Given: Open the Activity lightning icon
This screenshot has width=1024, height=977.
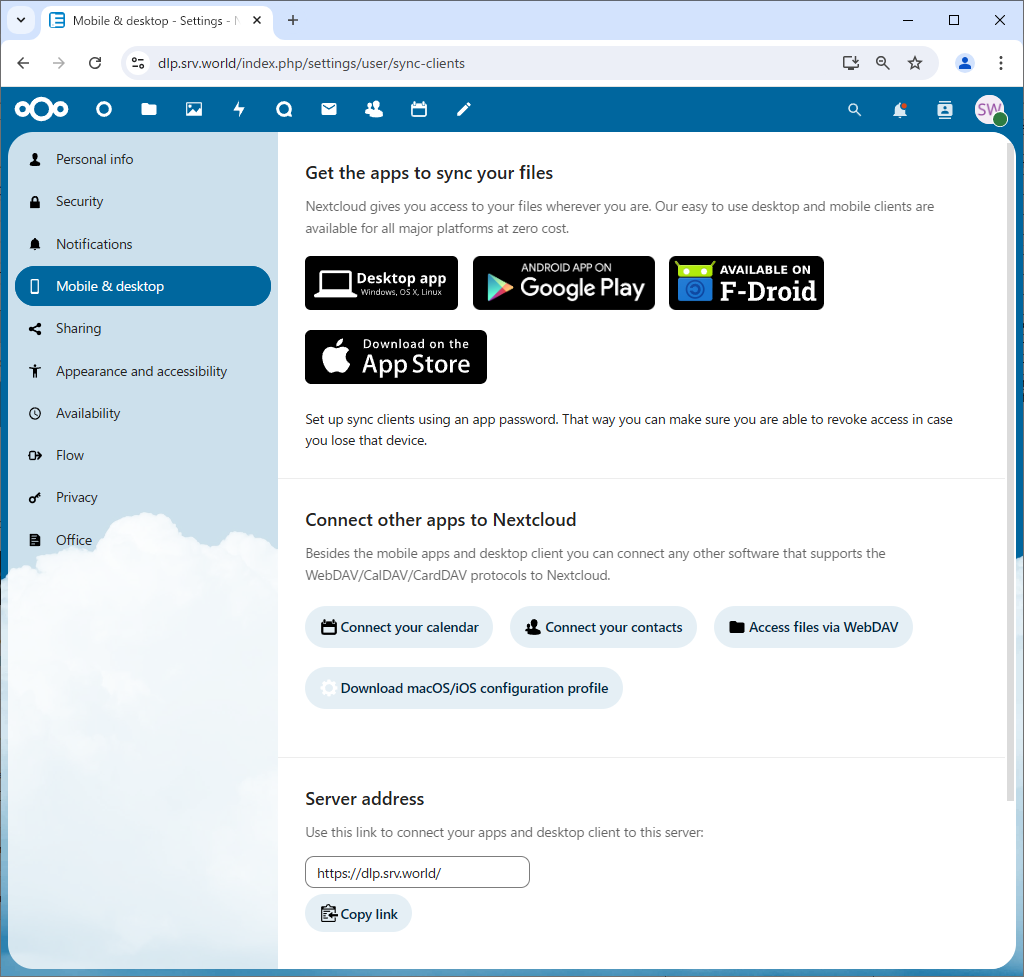Looking at the screenshot, I should click(239, 109).
